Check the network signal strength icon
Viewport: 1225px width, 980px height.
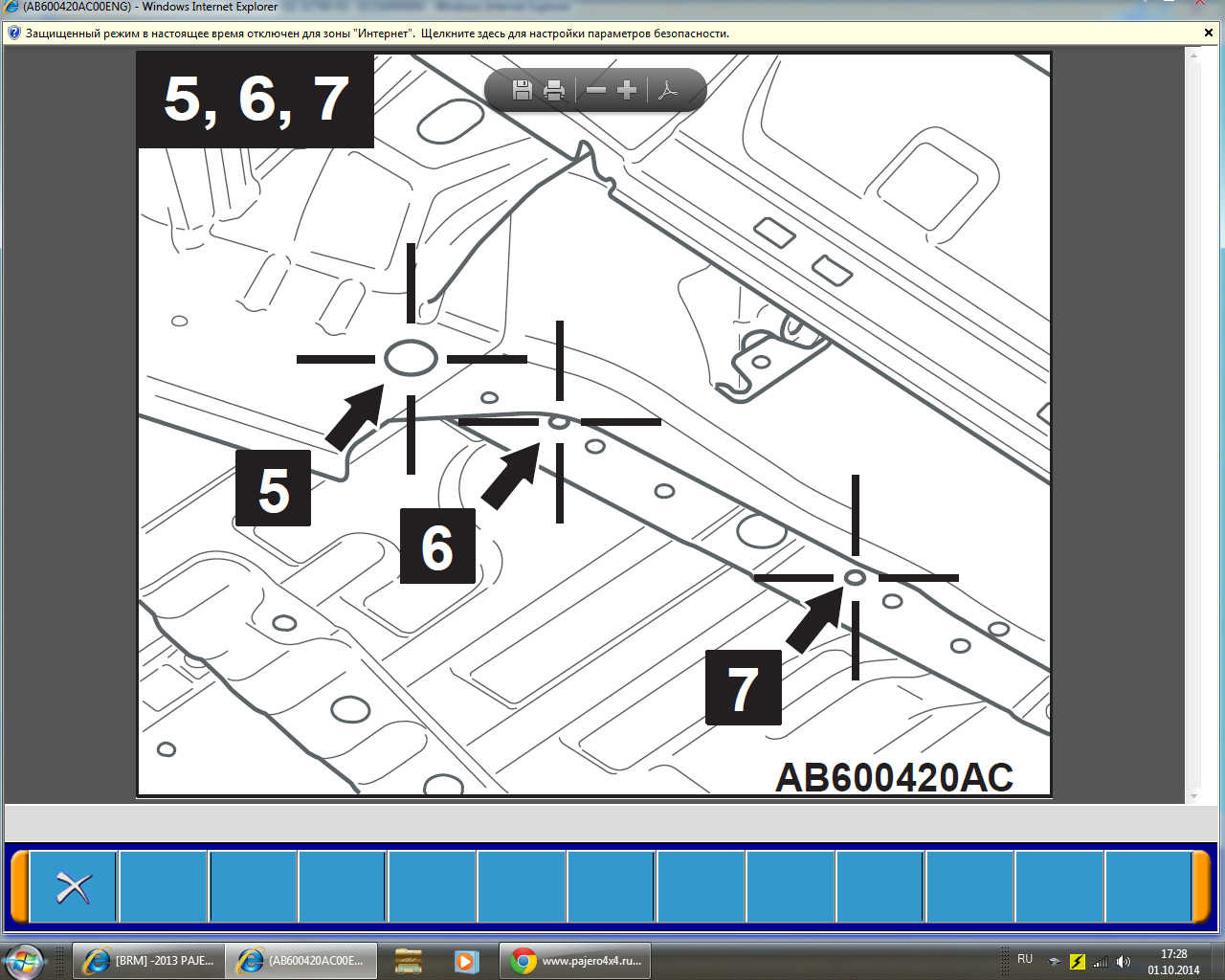1101,962
